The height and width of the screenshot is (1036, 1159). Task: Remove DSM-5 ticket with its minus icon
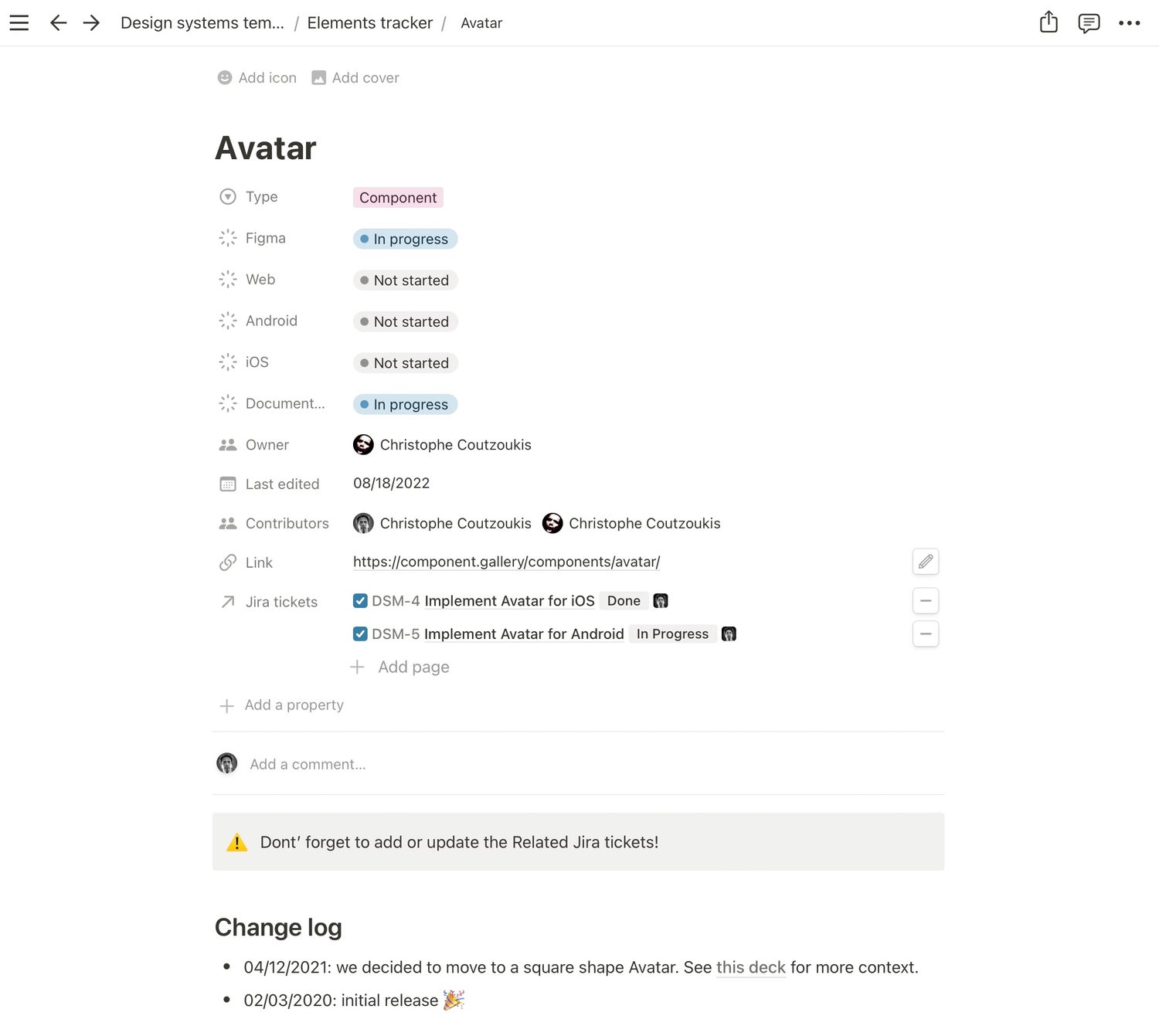[x=925, y=633]
